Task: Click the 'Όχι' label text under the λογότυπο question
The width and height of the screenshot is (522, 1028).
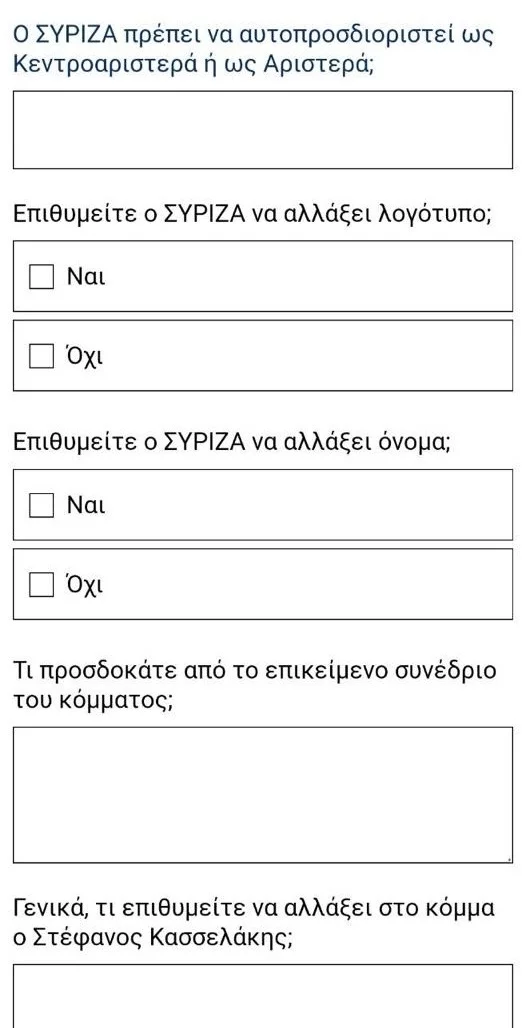Action: [85, 357]
